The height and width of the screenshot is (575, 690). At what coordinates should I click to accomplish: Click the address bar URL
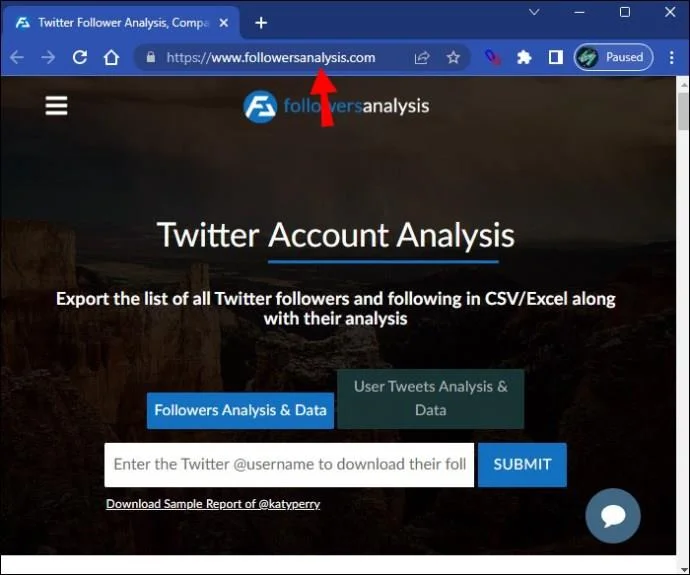click(271, 58)
